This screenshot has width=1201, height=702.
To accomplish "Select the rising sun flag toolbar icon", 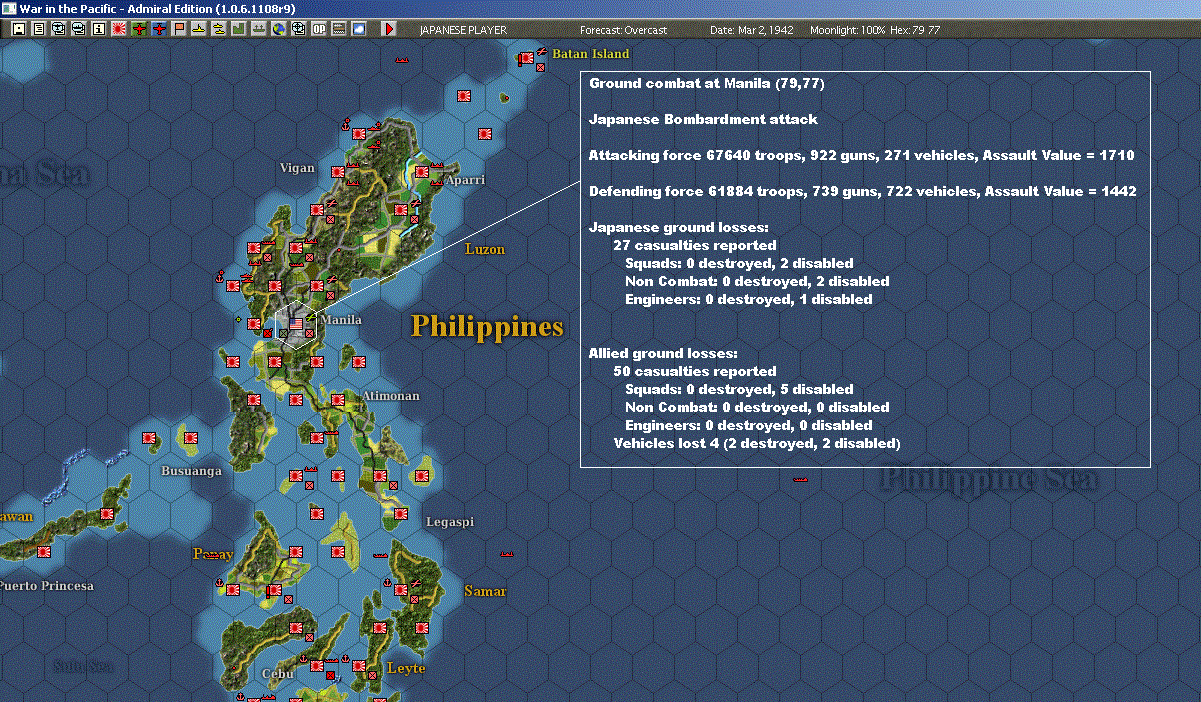I will [x=118, y=29].
